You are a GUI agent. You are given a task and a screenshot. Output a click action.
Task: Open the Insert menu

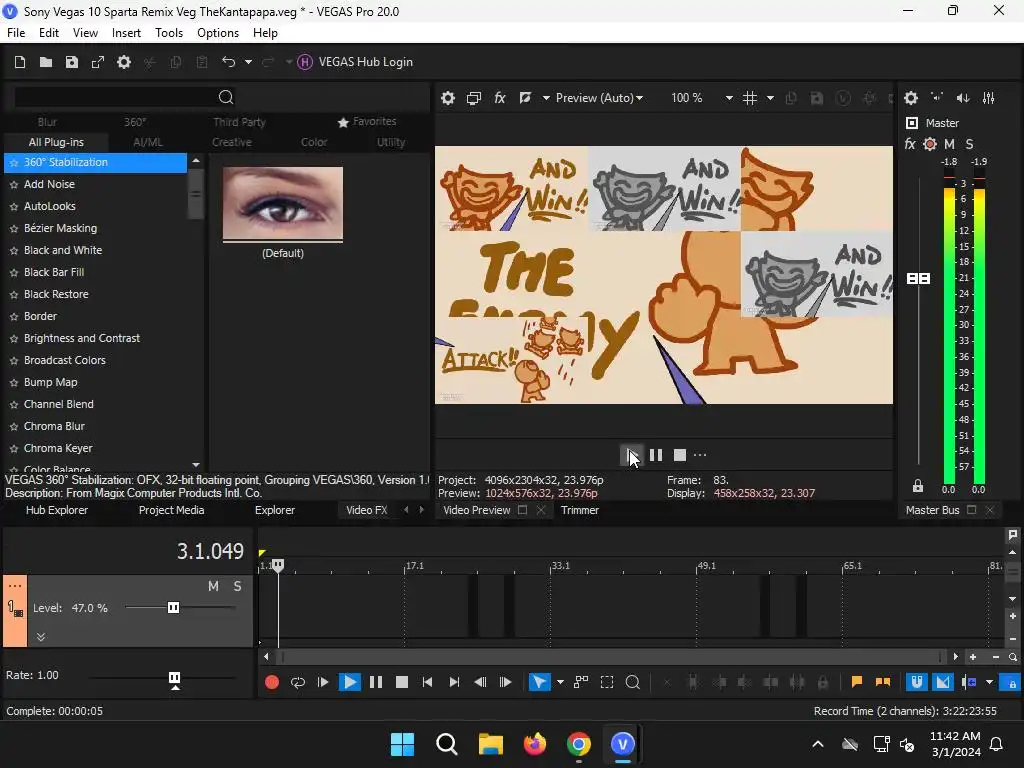(x=126, y=33)
